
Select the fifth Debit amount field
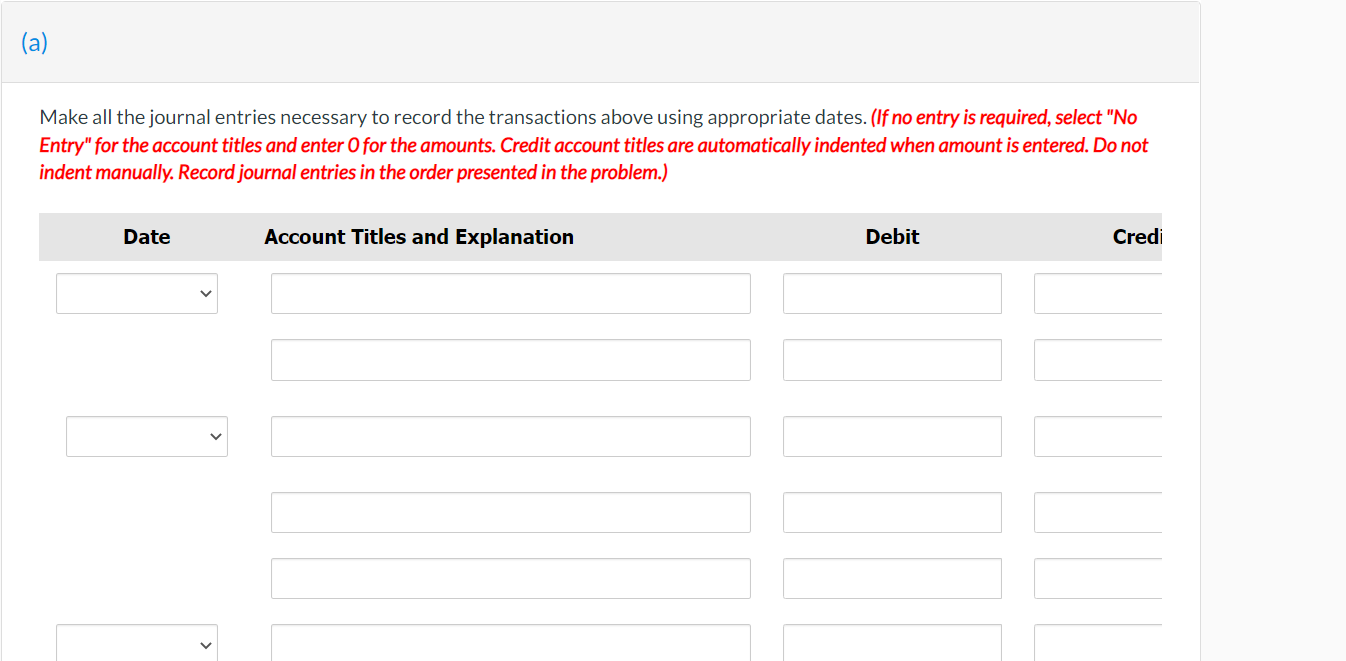[891, 578]
